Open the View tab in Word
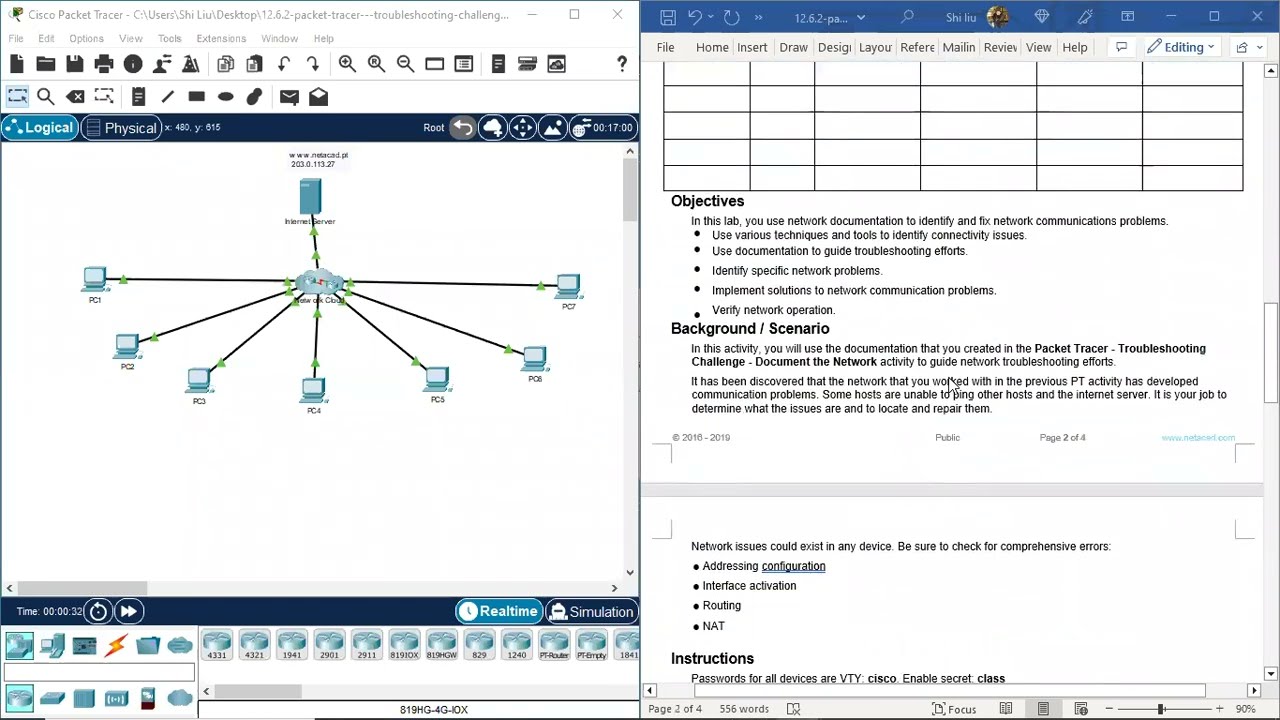The image size is (1280, 720). tap(1038, 47)
